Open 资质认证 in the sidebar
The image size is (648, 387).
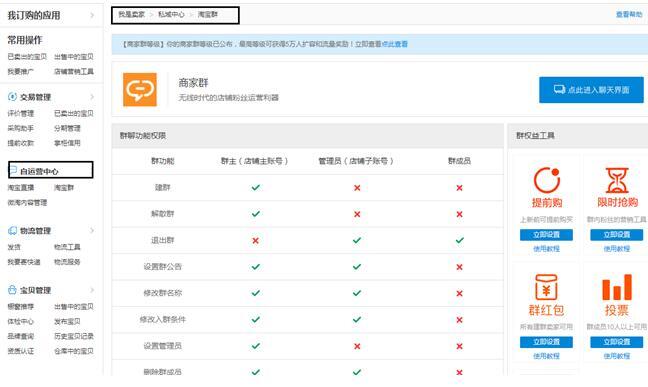tap(21, 351)
